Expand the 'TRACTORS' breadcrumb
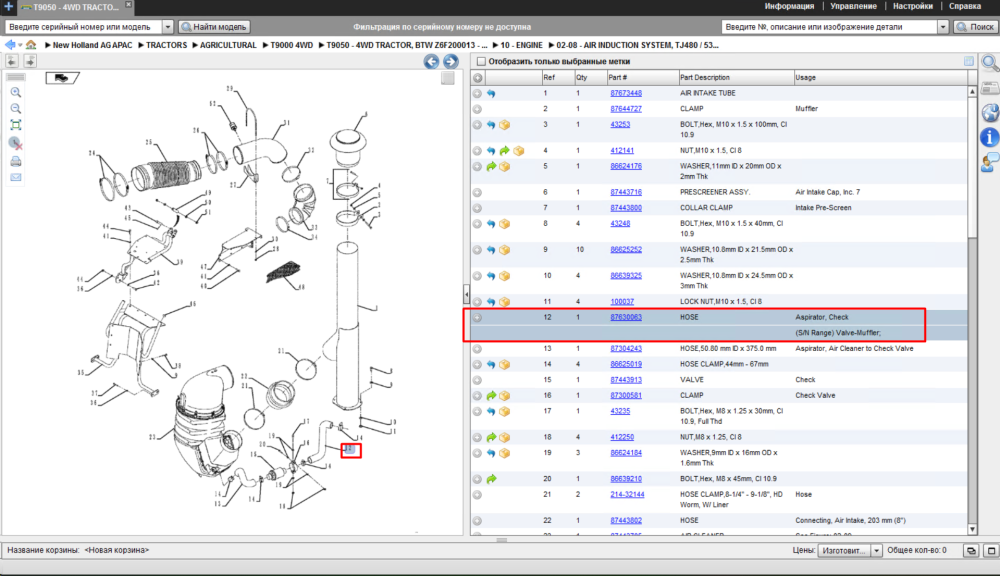 coord(141,45)
